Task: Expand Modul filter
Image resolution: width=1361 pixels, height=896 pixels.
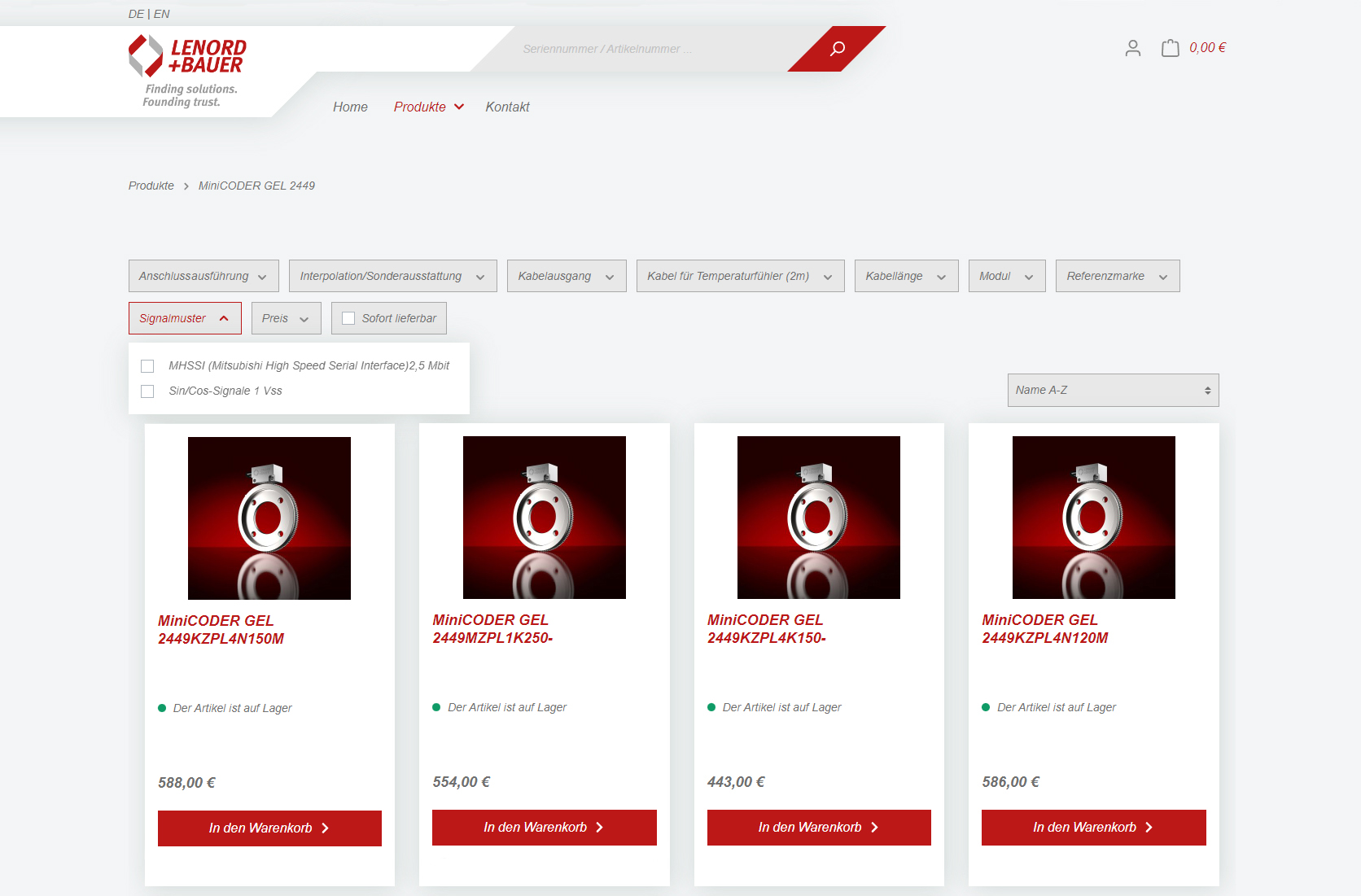Action: 1007,276
